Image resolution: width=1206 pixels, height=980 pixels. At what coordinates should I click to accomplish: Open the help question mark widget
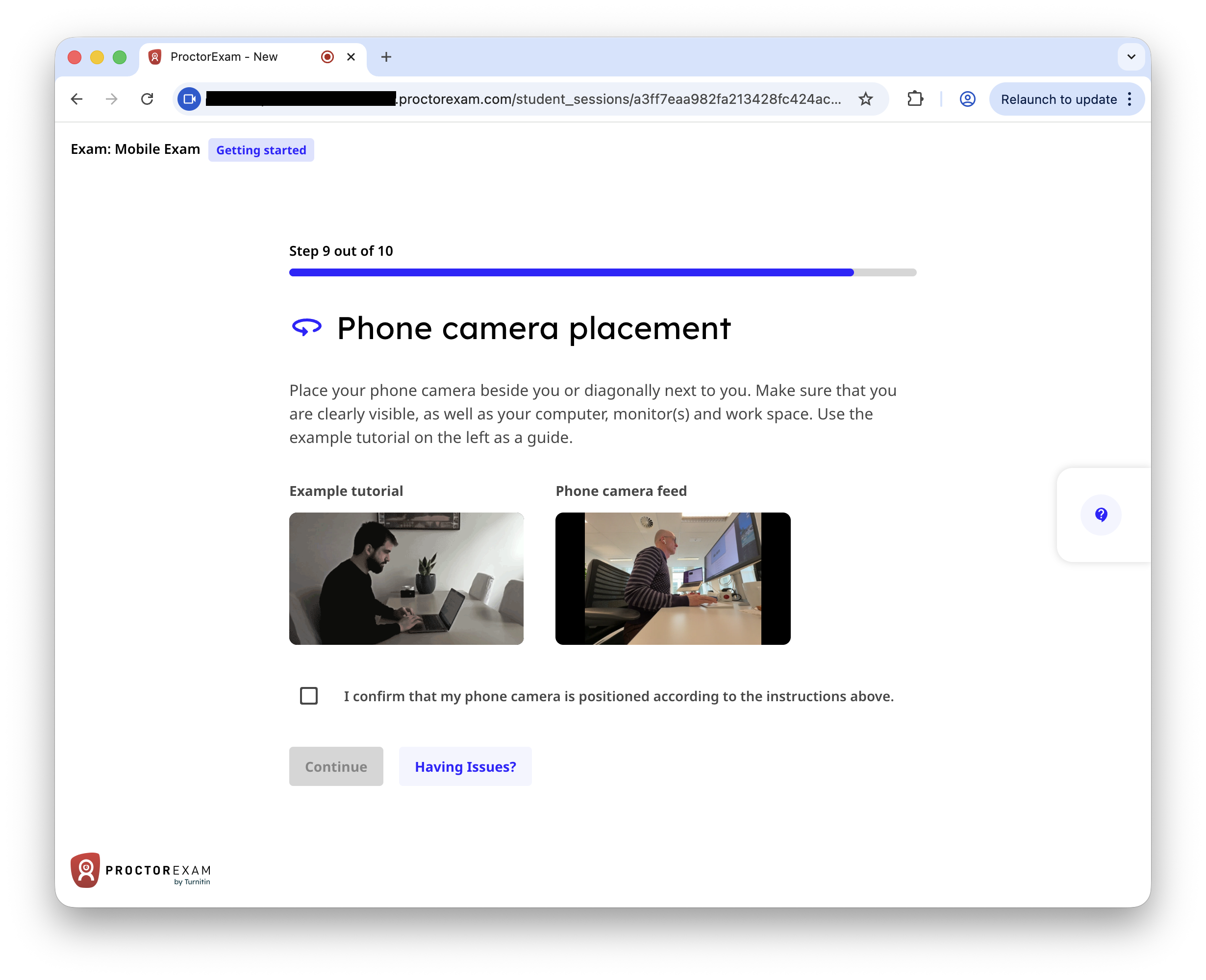[1101, 514]
